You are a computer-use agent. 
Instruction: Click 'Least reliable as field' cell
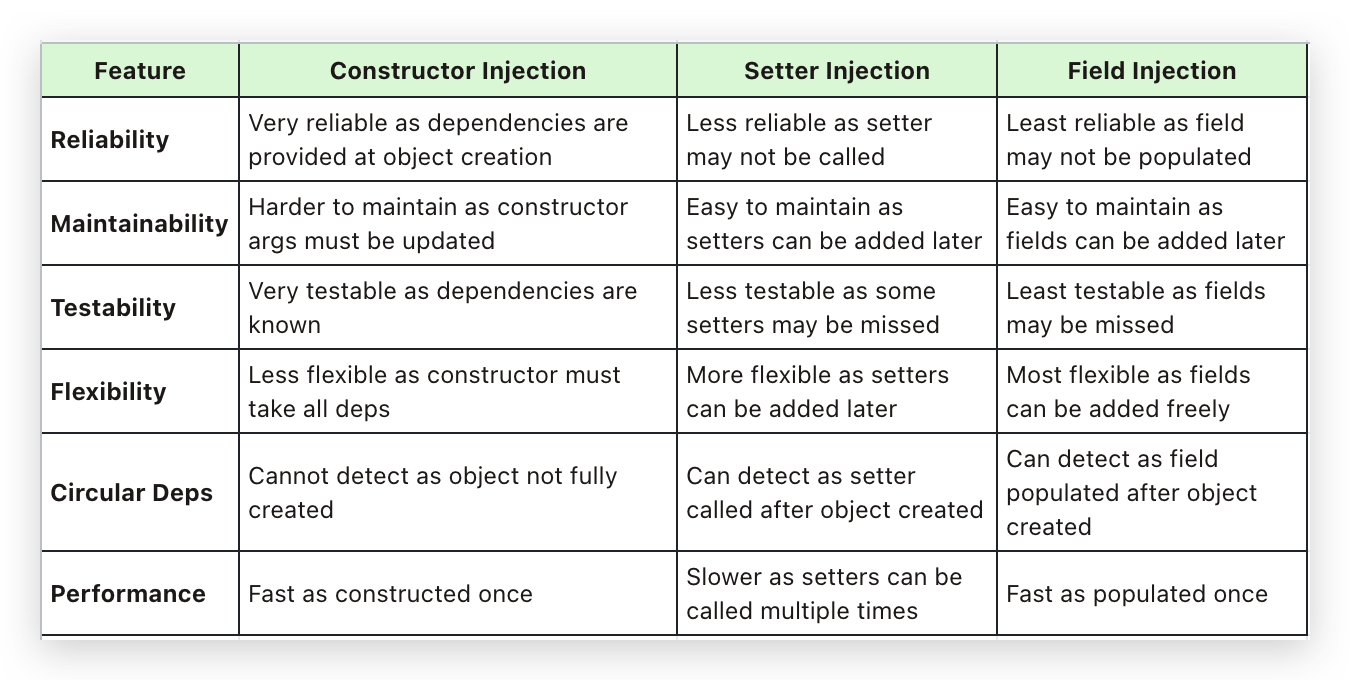click(1152, 139)
